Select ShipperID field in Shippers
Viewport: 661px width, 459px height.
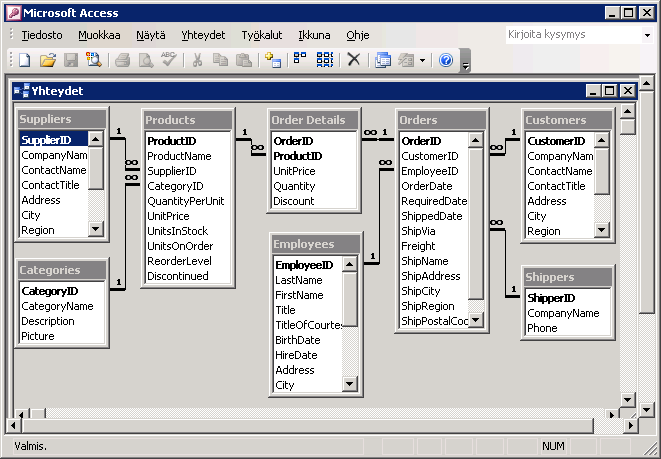[x=568, y=298]
